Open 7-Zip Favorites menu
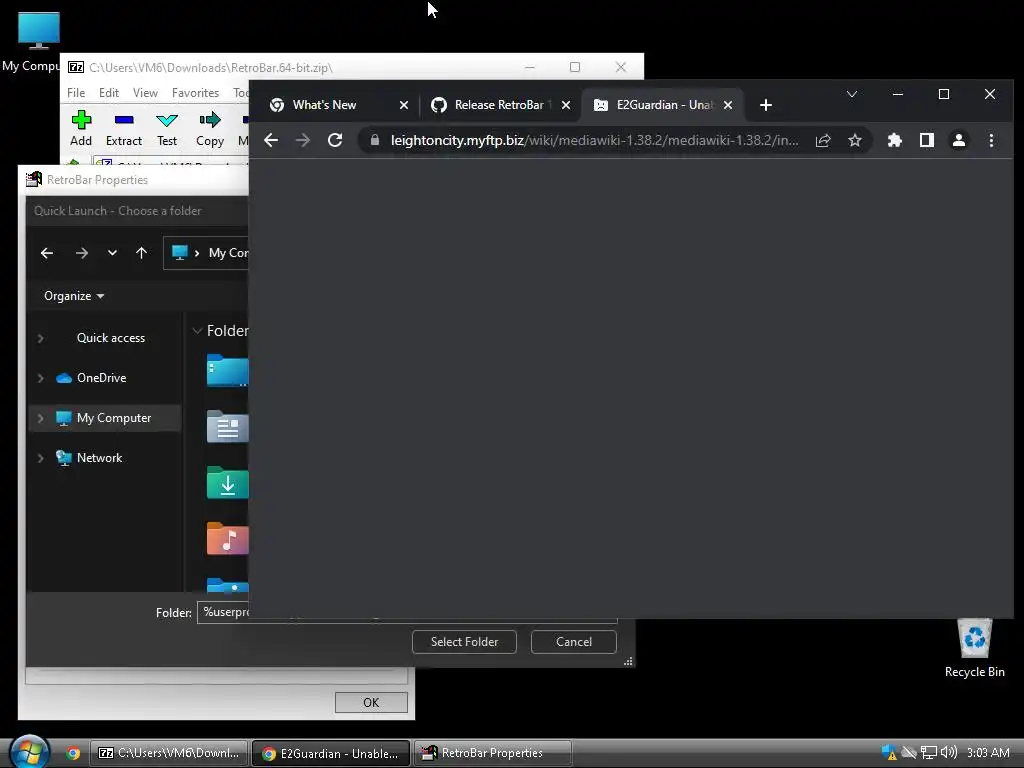Screen dimensions: 1024x768 [x=195, y=93]
